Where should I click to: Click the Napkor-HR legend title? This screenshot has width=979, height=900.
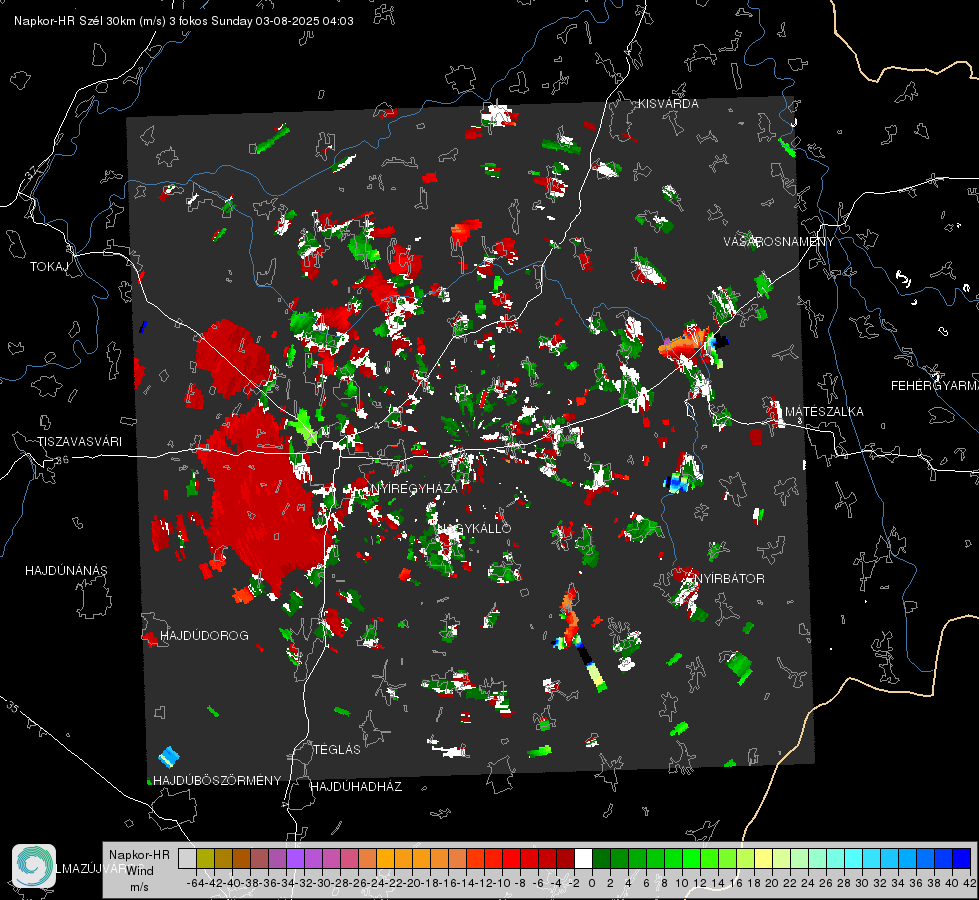(x=139, y=854)
